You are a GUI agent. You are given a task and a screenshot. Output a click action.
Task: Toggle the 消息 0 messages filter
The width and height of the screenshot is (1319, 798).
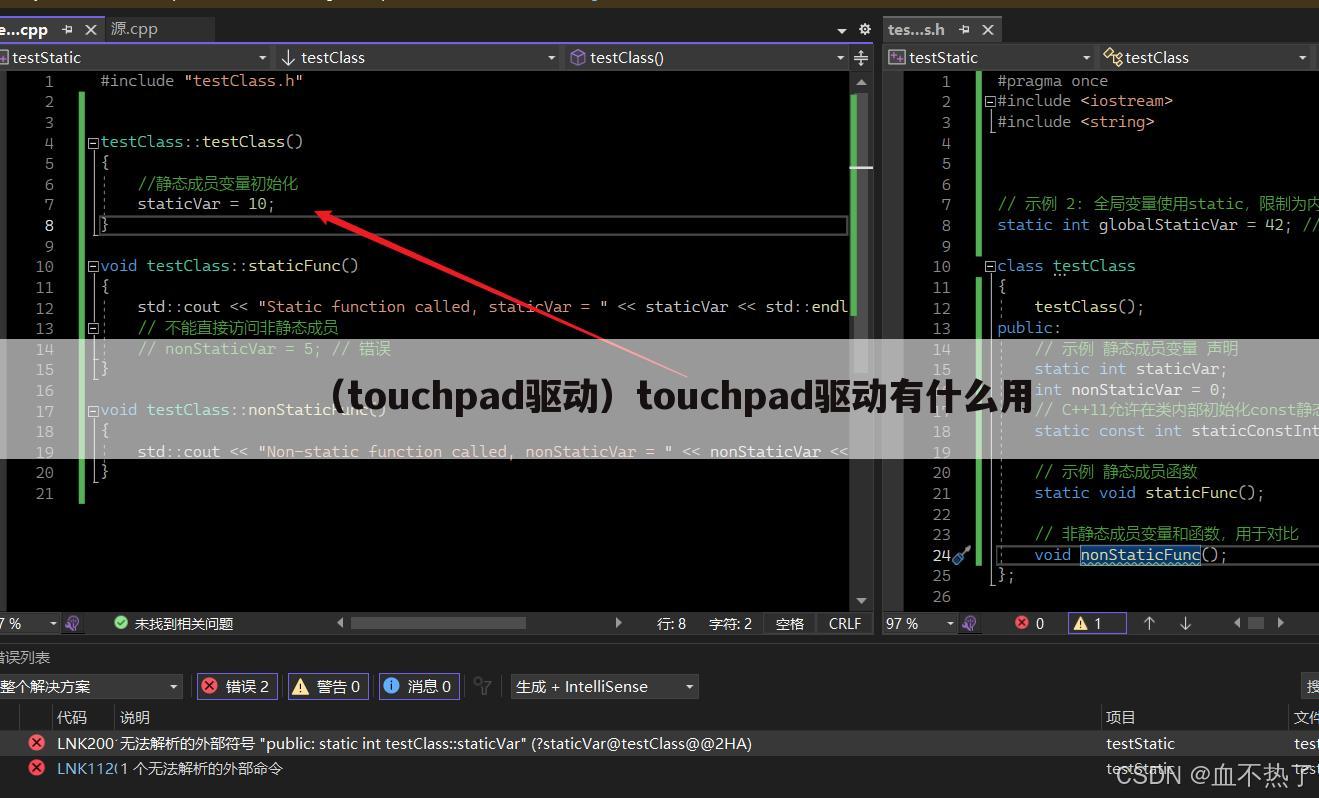419,686
